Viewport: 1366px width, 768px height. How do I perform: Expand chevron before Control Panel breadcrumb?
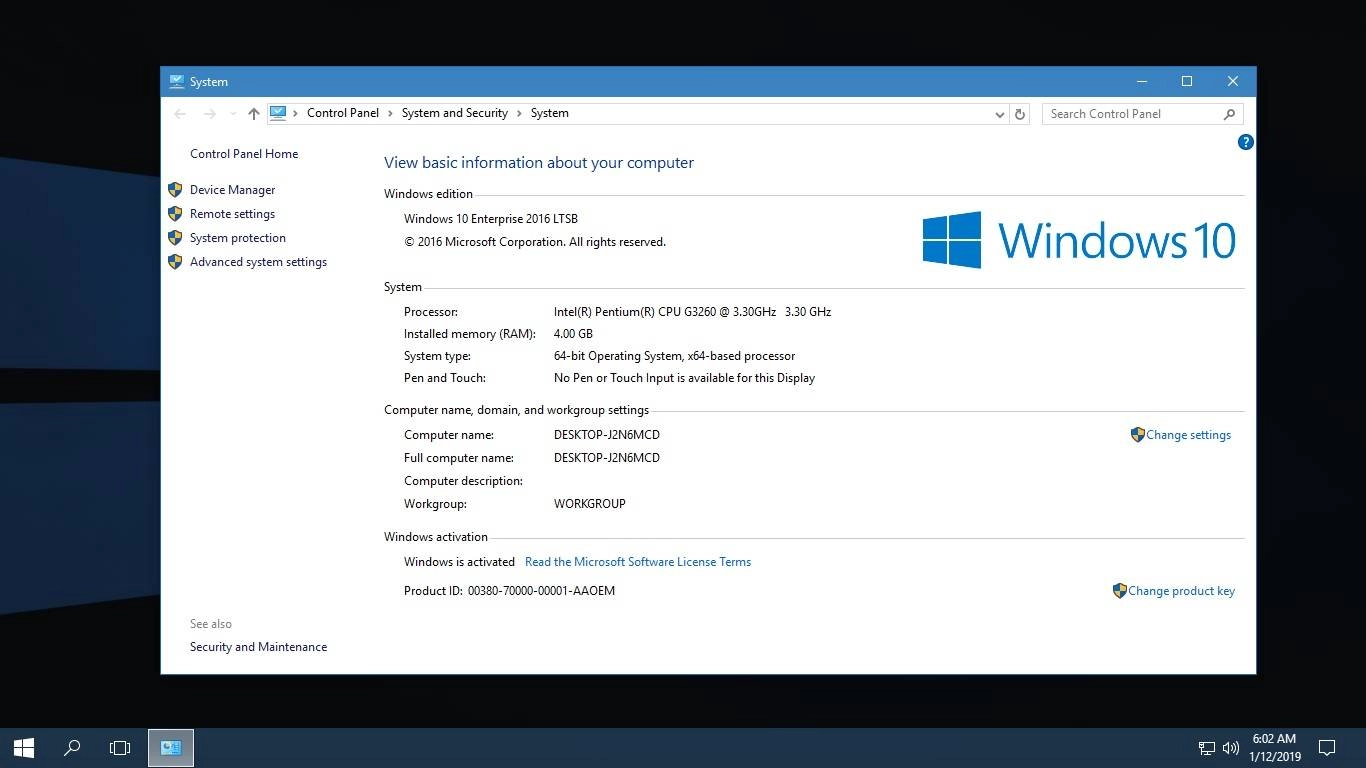(296, 114)
